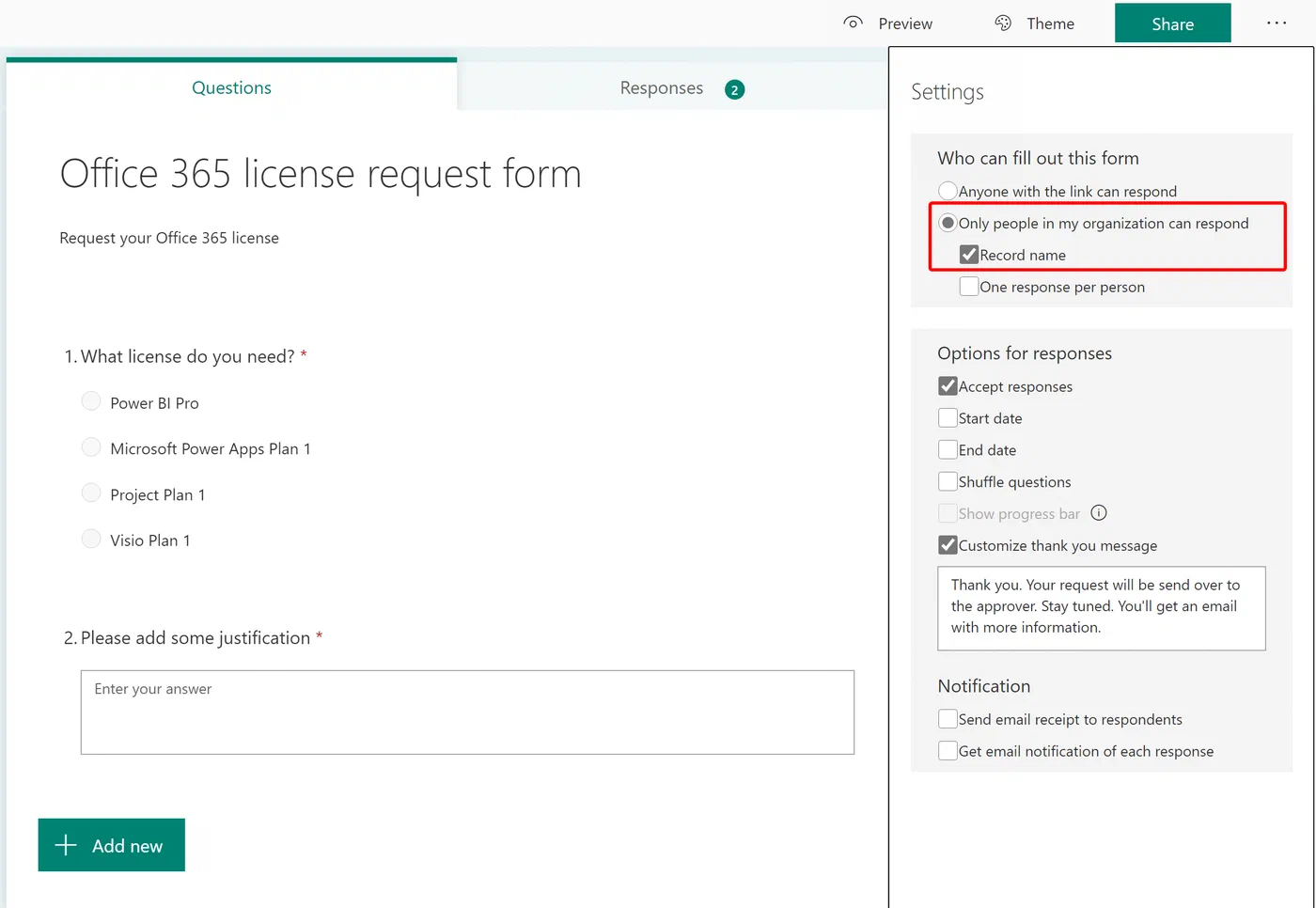
Task: Toggle the Accept responses checkbox
Action: click(948, 386)
